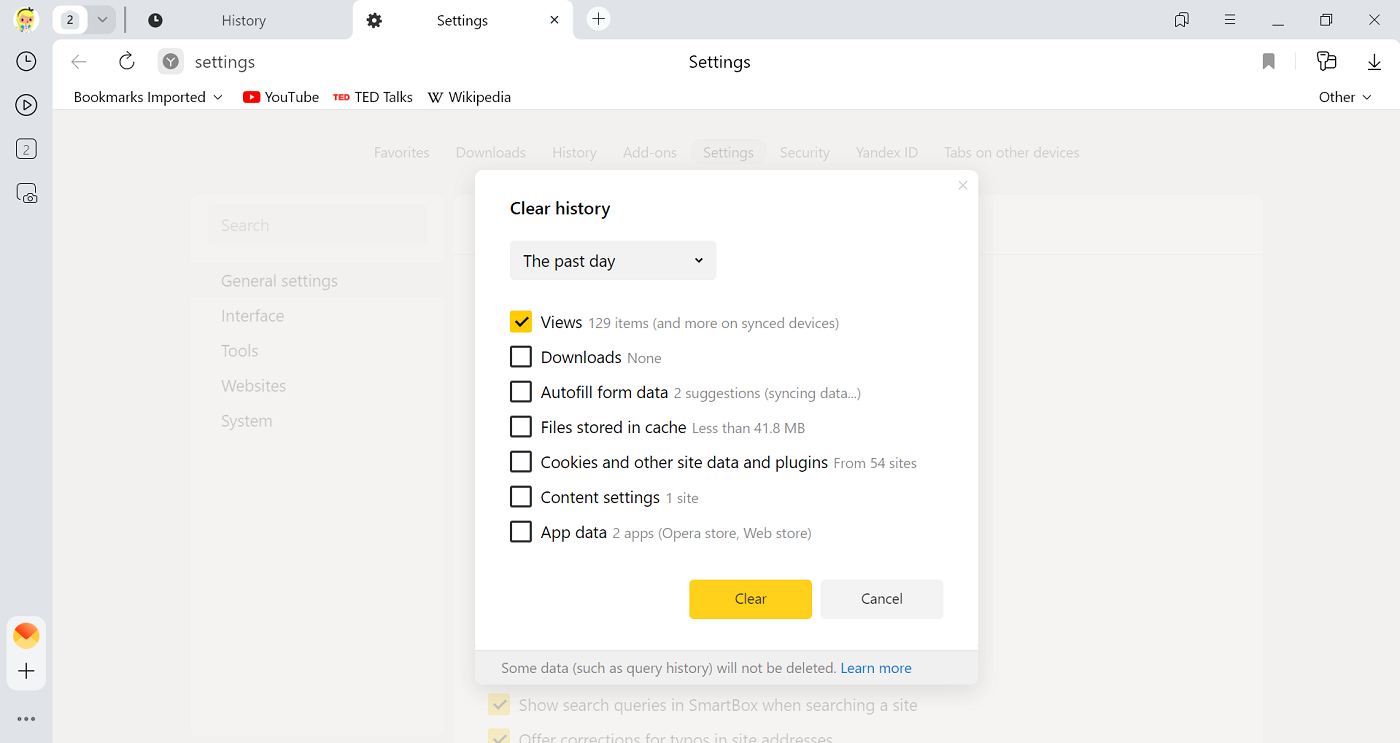Open YouTube bookmark in bookmarks bar
1400x743 pixels.
pyautogui.click(x=281, y=97)
